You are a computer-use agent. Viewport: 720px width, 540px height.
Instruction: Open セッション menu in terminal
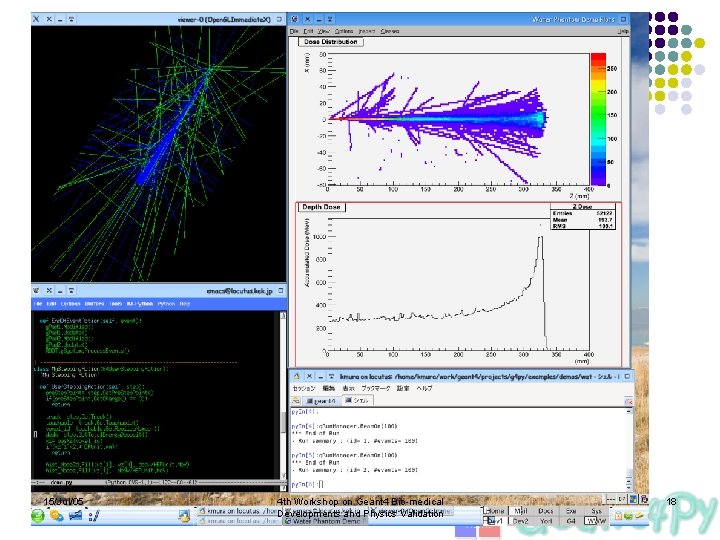(304, 388)
